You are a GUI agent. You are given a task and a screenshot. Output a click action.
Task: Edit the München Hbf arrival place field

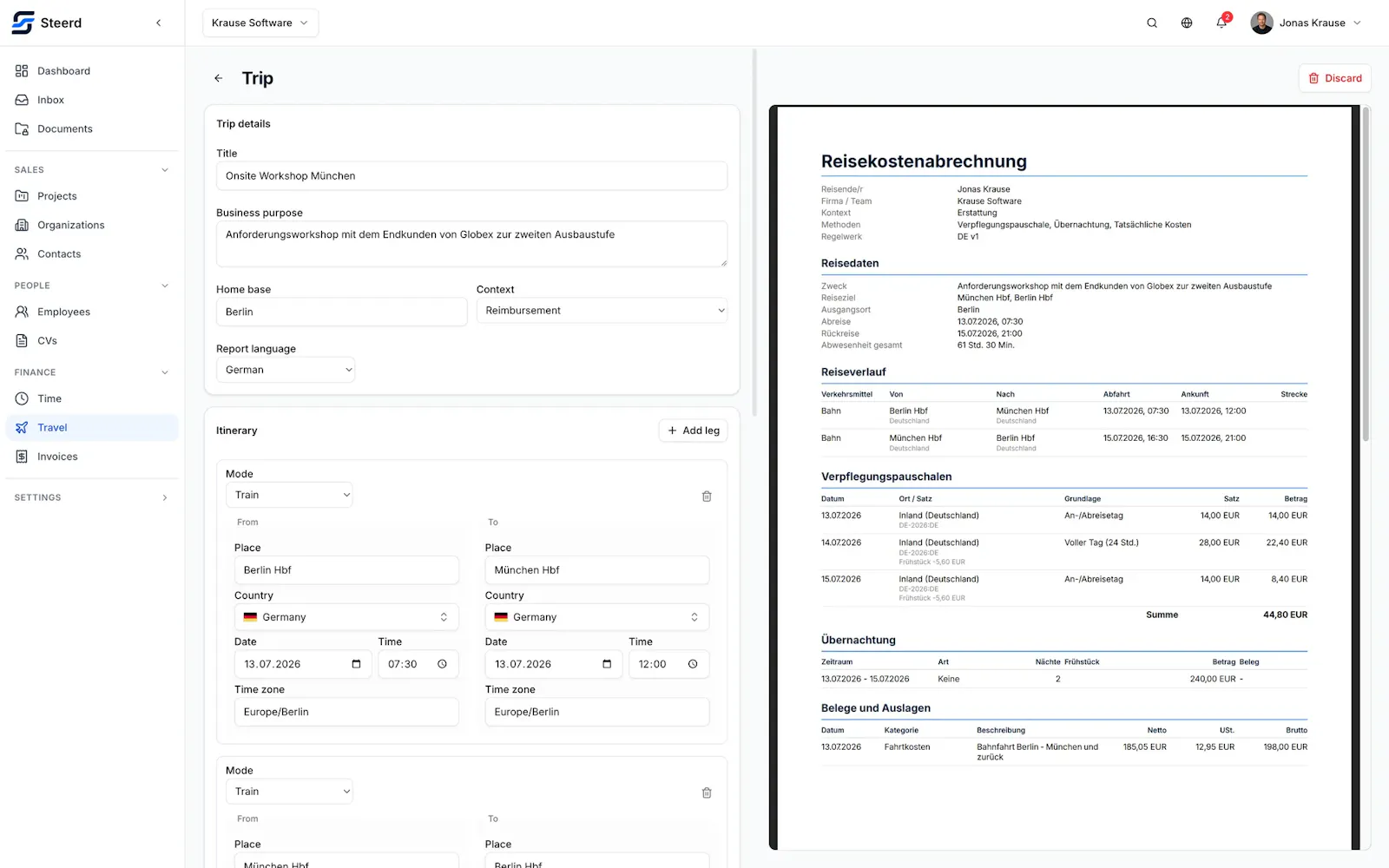pyautogui.click(x=597, y=570)
